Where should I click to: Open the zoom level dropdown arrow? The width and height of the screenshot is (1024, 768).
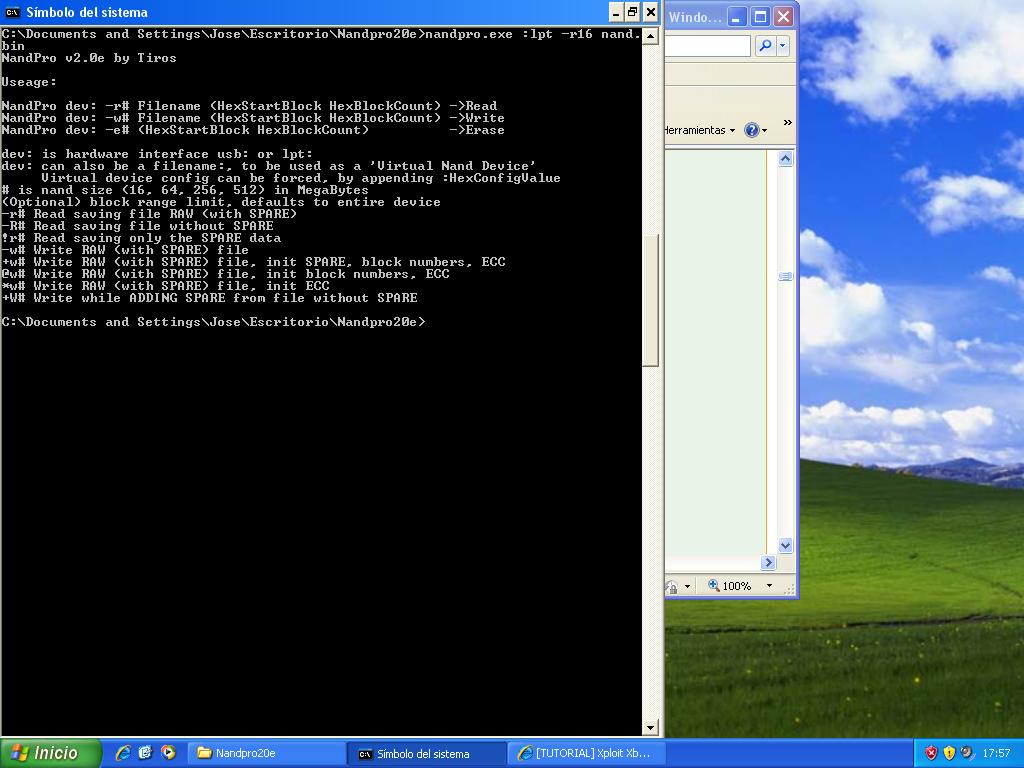[769, 586]
